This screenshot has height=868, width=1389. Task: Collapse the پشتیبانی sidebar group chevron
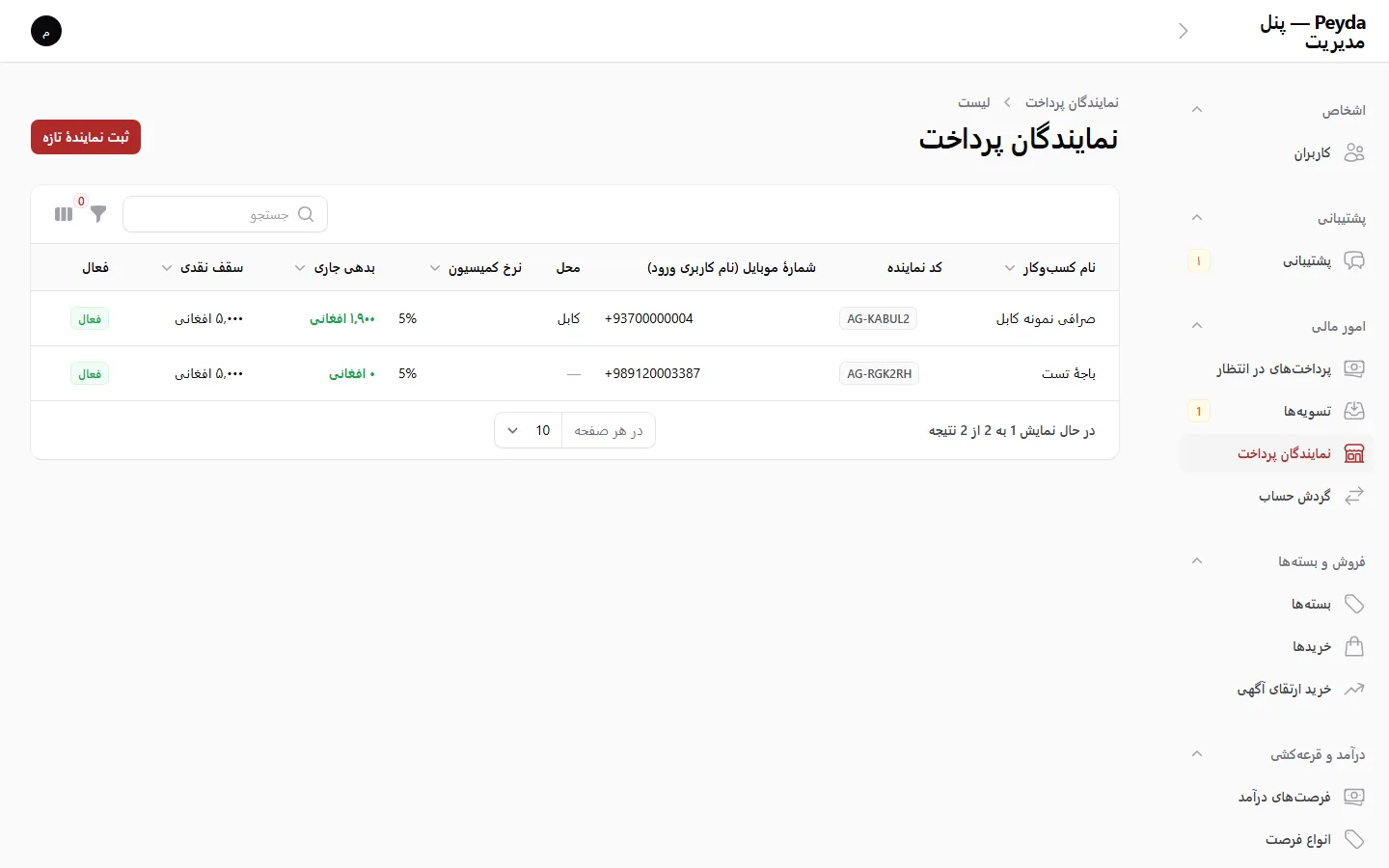[1197, 218]
